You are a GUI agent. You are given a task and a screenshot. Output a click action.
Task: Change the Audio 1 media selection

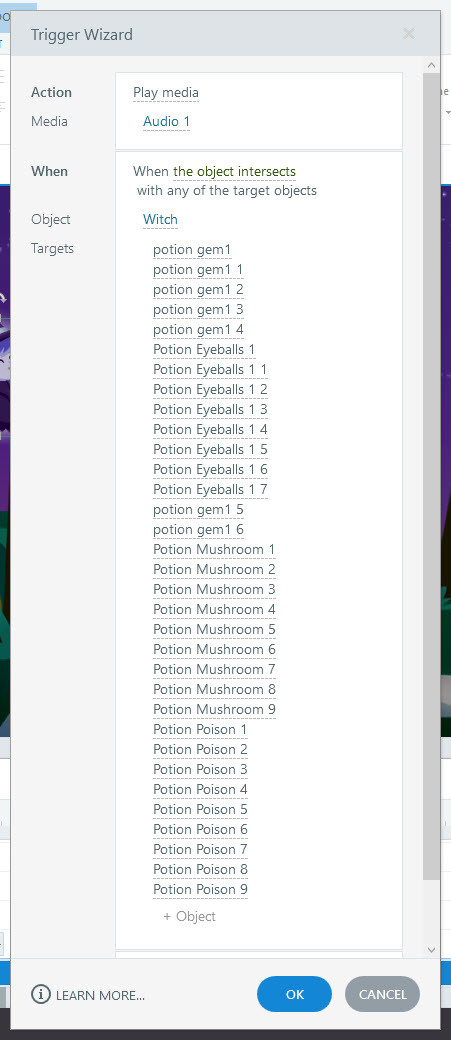(x=166, y=121)
